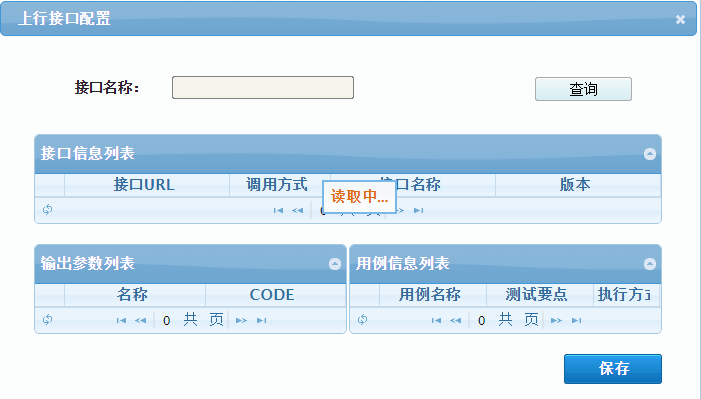This screenshot has height=399, width=701.
Task: Click the 读取中... loading indicator
Action: tap(359, 196)
